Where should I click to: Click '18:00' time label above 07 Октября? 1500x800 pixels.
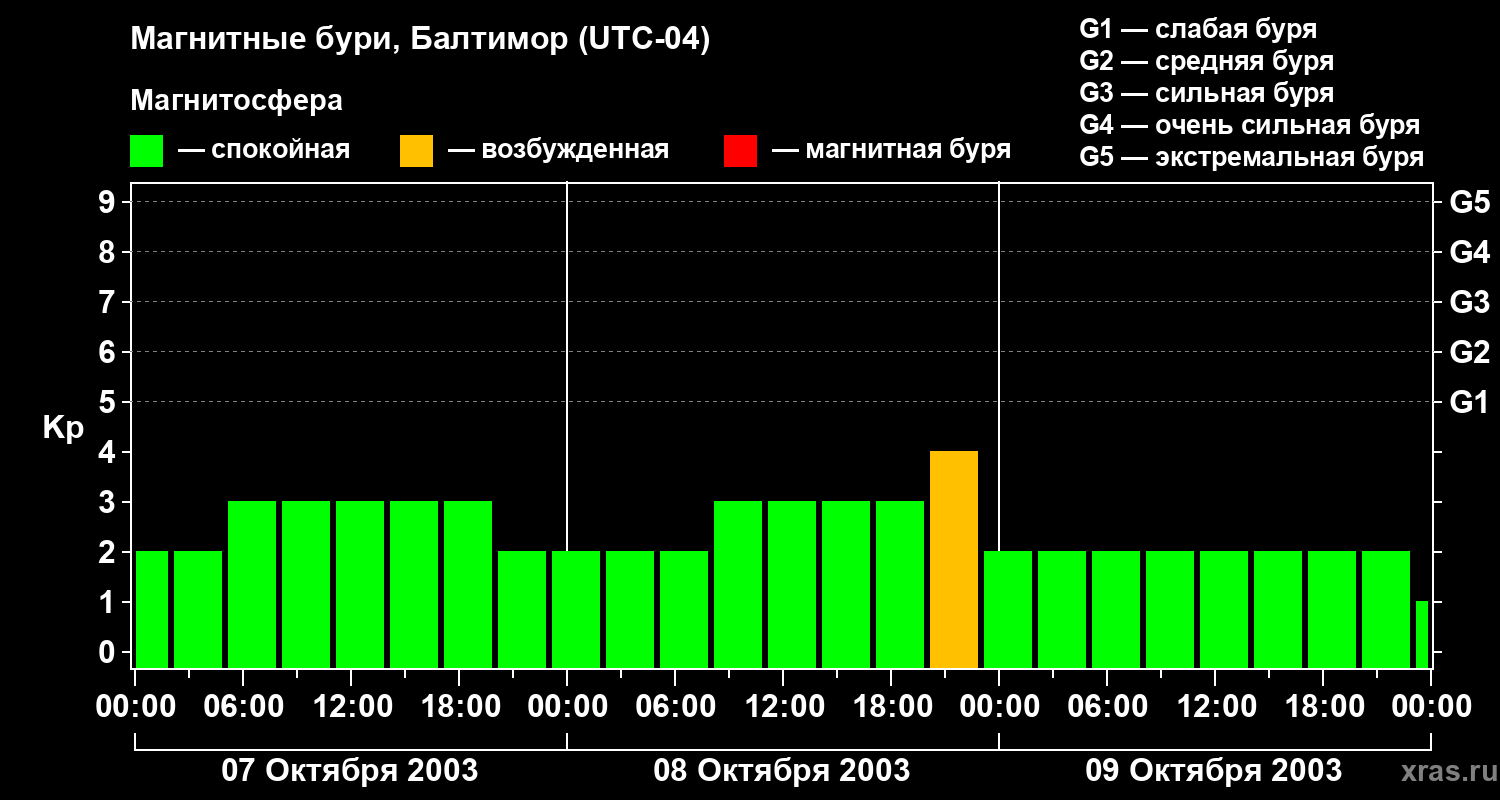click(459, 707)
